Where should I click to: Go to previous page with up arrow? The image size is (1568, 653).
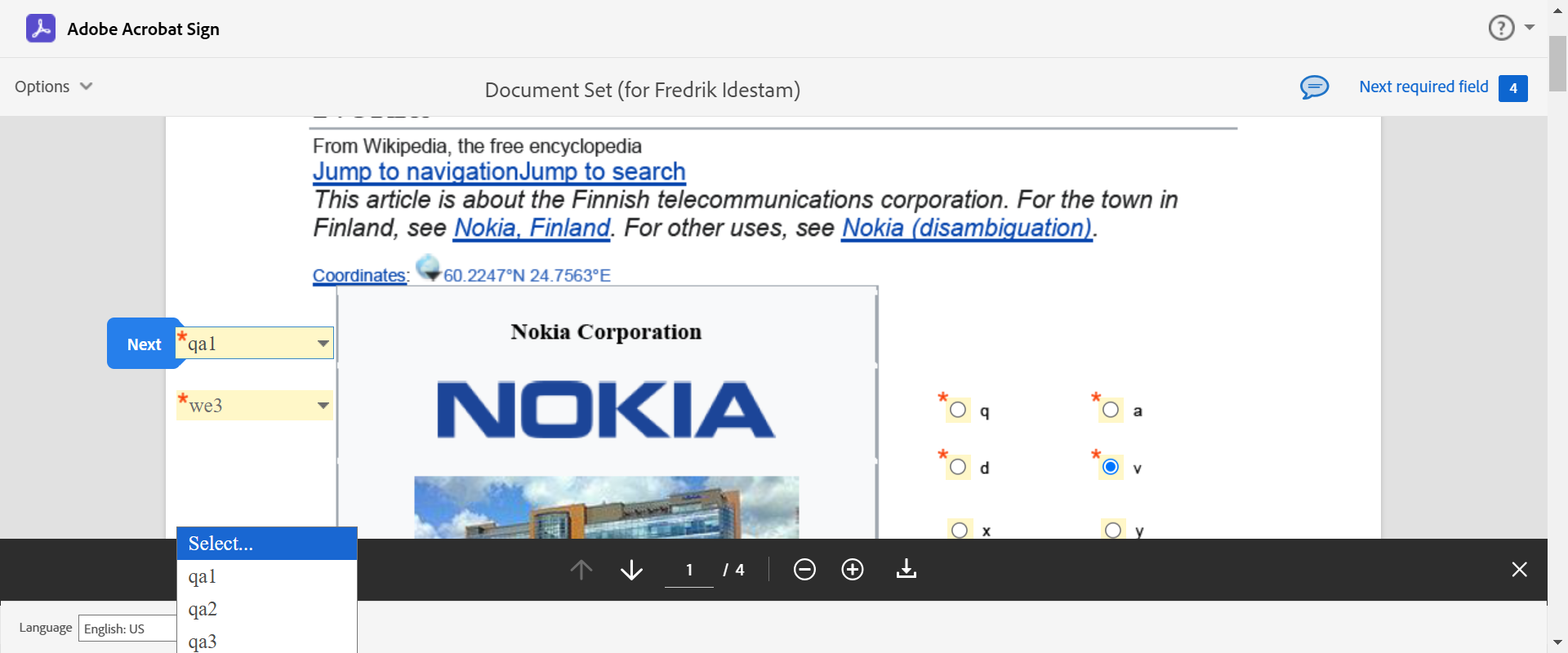coord(581,570)
